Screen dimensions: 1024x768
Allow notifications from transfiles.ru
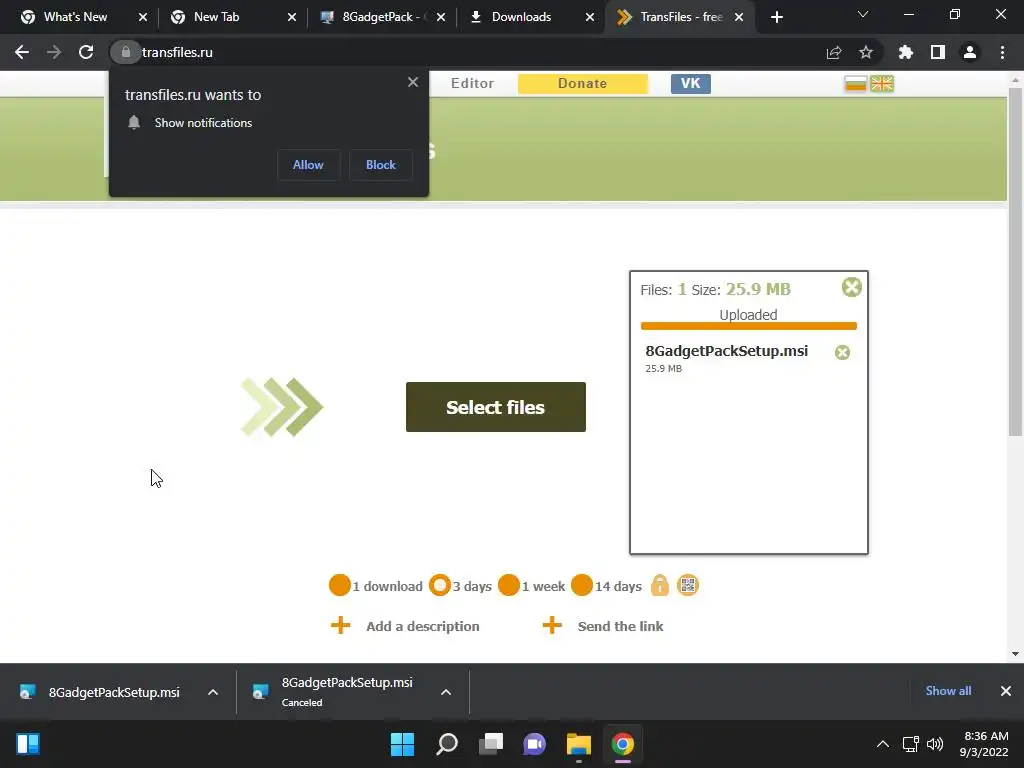[308, 165]
